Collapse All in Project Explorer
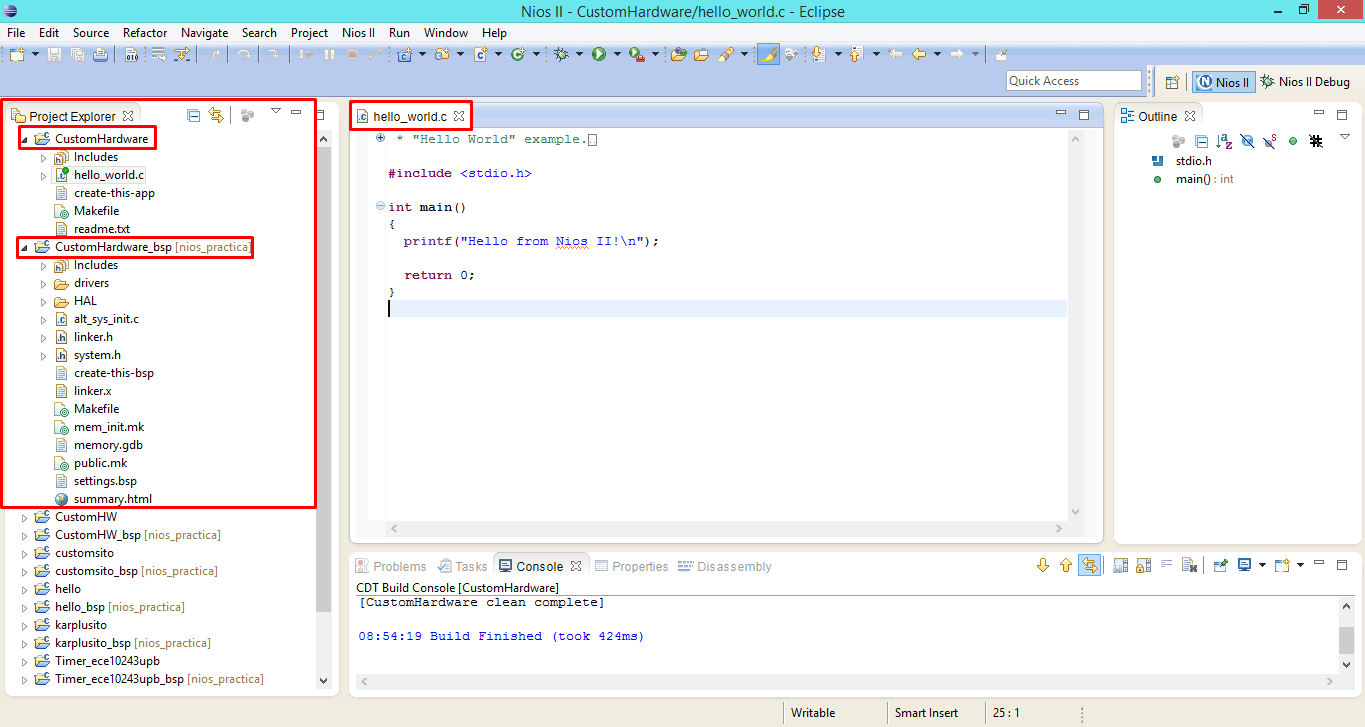The image size is (1365, 727). click(193, 115)
